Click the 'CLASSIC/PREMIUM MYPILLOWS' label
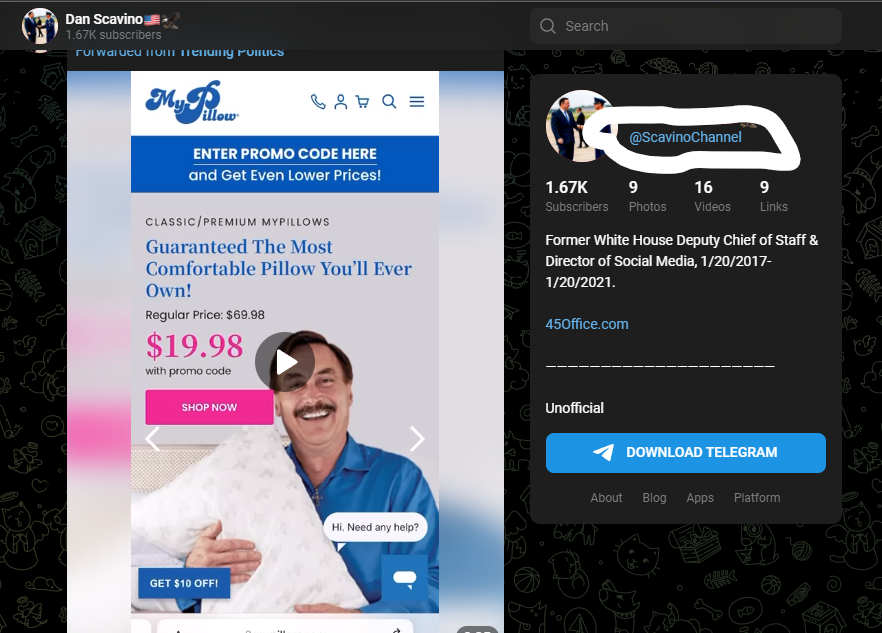The image size is (882, 633). point(237,222)
